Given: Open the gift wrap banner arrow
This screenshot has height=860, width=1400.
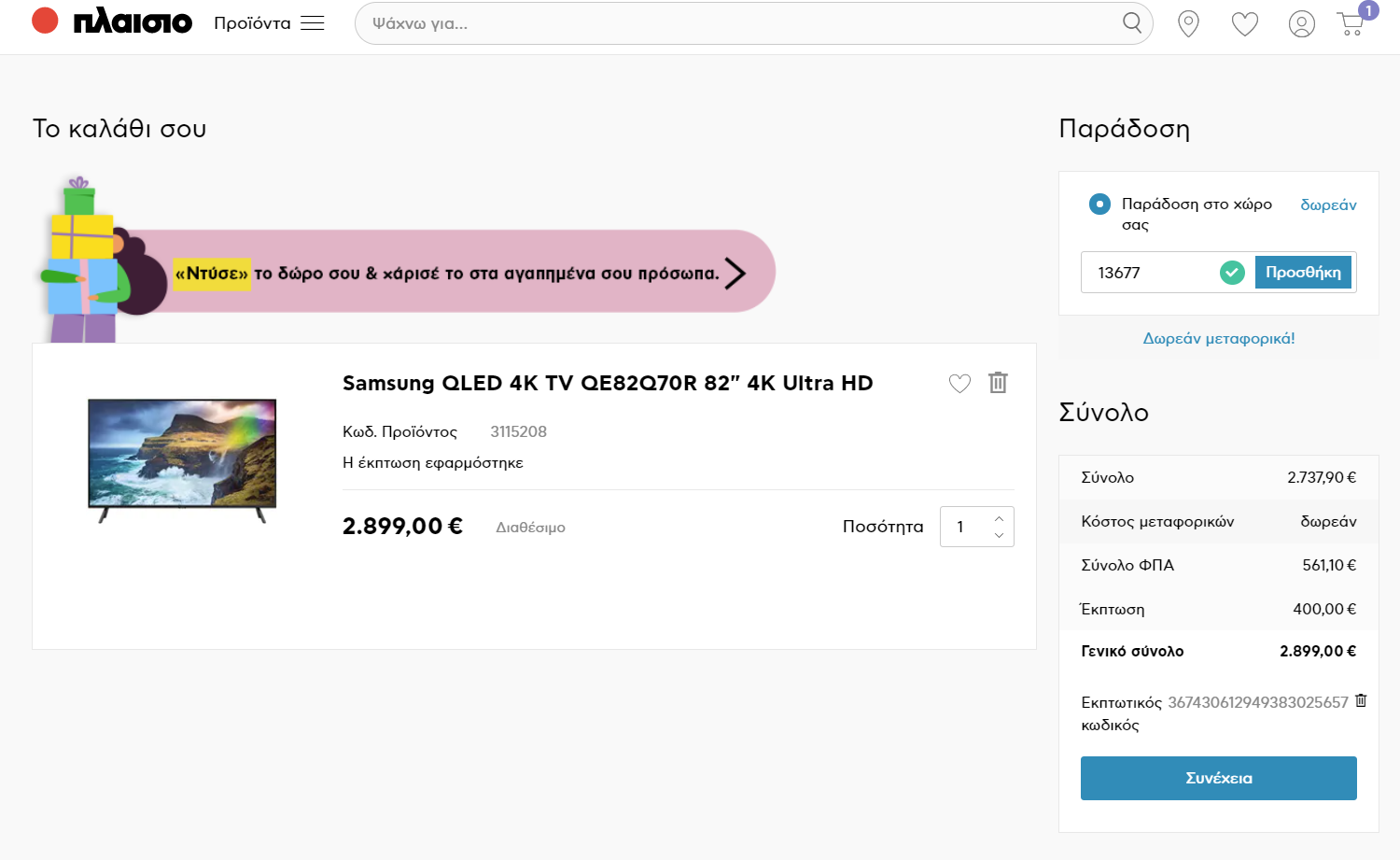Looking at the screenshot, I should pyautogui.click(x=735, y=273).
